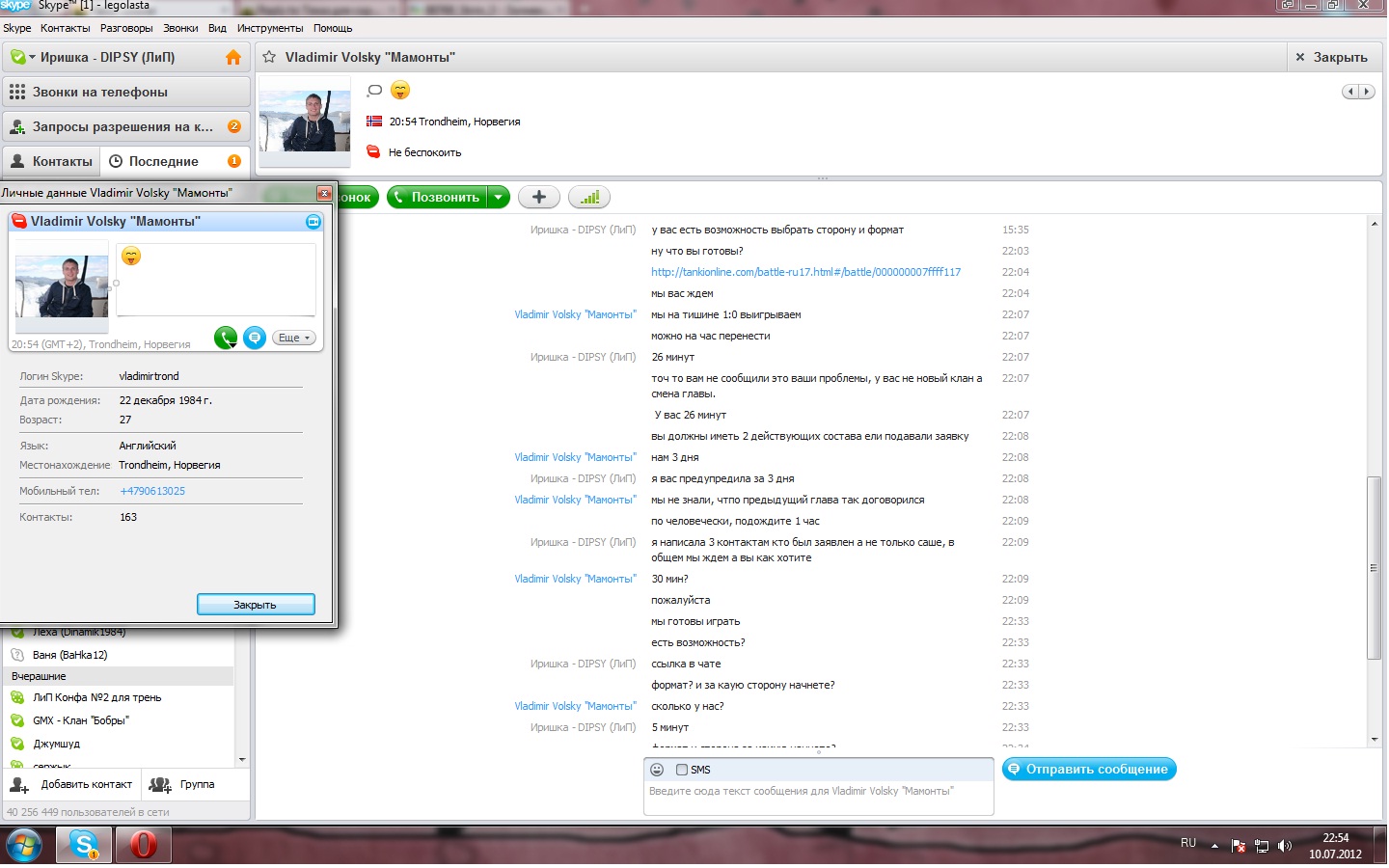Image resolution: width=1389 pixels, height=868 pixels.
Task: Click the mobile number +4790613025
Action: (x=152, y=491)
